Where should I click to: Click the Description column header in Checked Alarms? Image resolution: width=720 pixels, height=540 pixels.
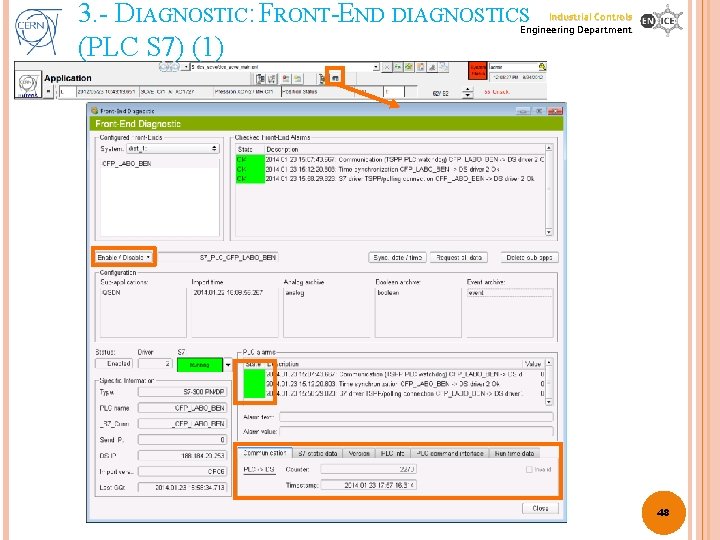(405, 149)
